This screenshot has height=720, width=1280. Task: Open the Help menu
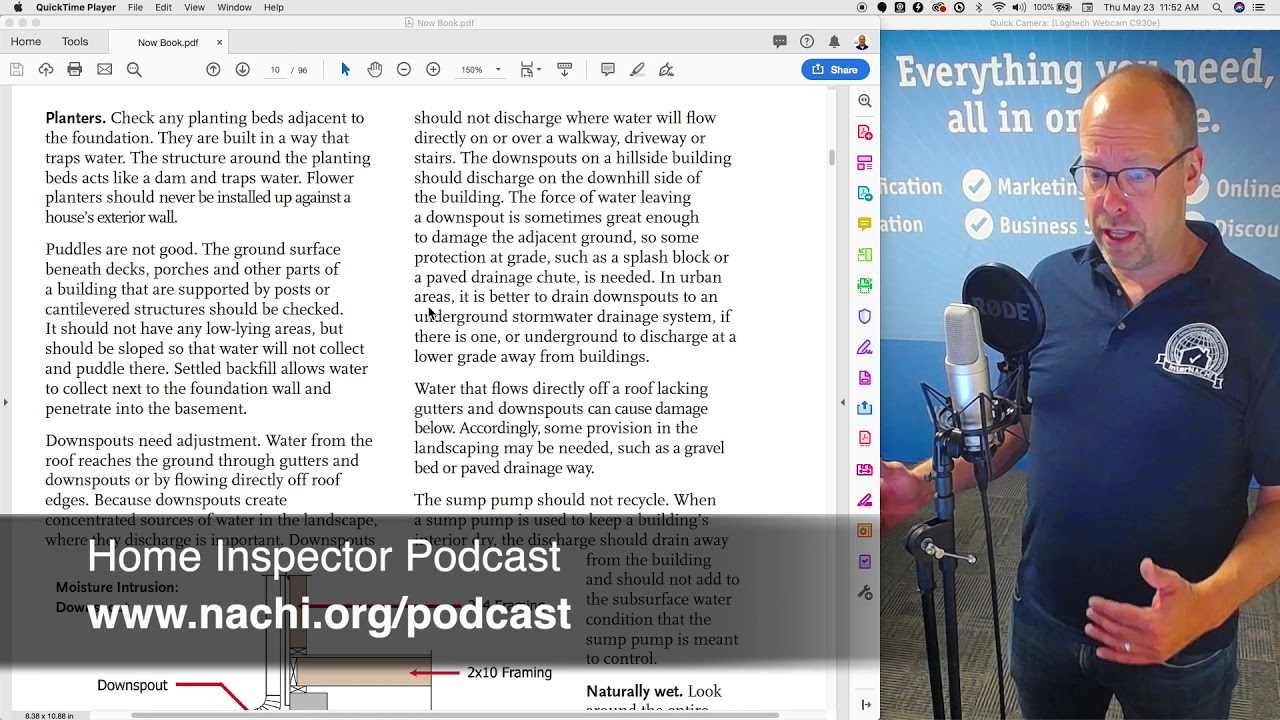click(x=273, y=7)
